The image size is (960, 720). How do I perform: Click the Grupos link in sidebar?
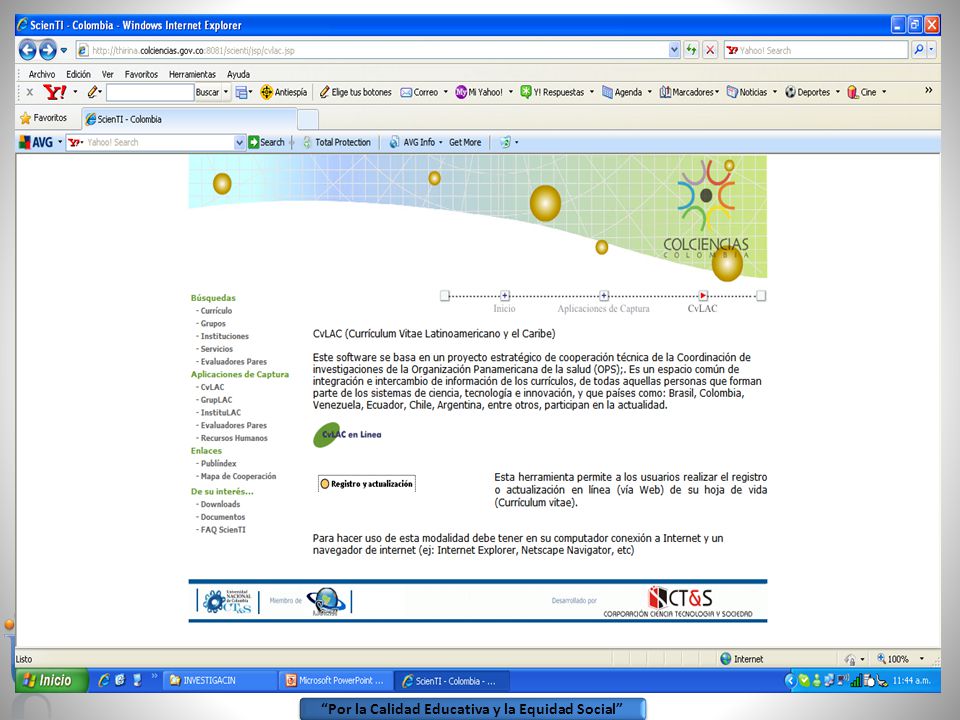pos(213,323)
